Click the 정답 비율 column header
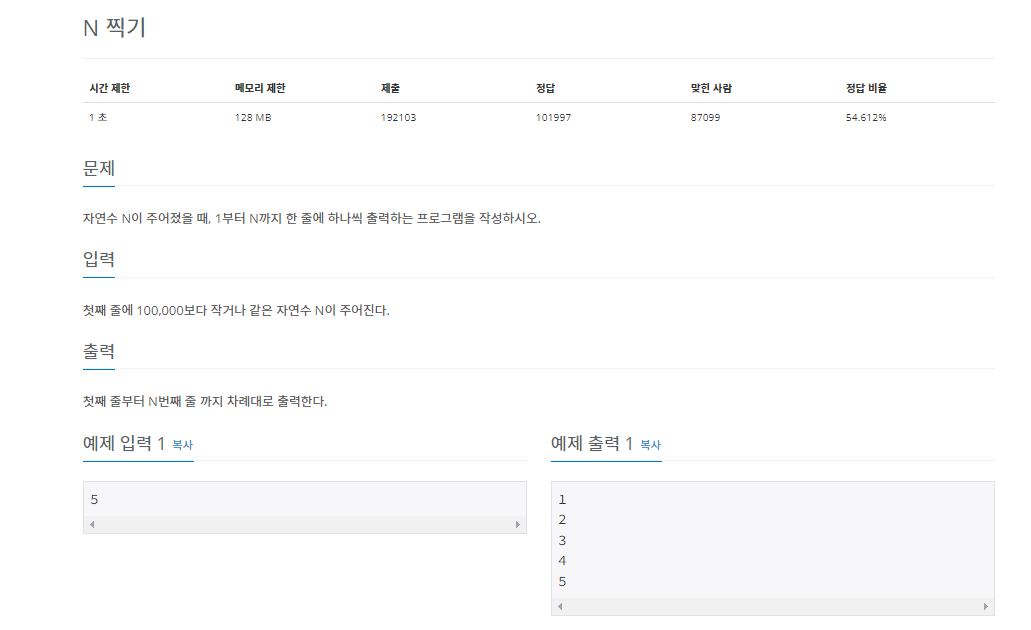This screenshot has width=1031, height=630. [x=866, y=88]
